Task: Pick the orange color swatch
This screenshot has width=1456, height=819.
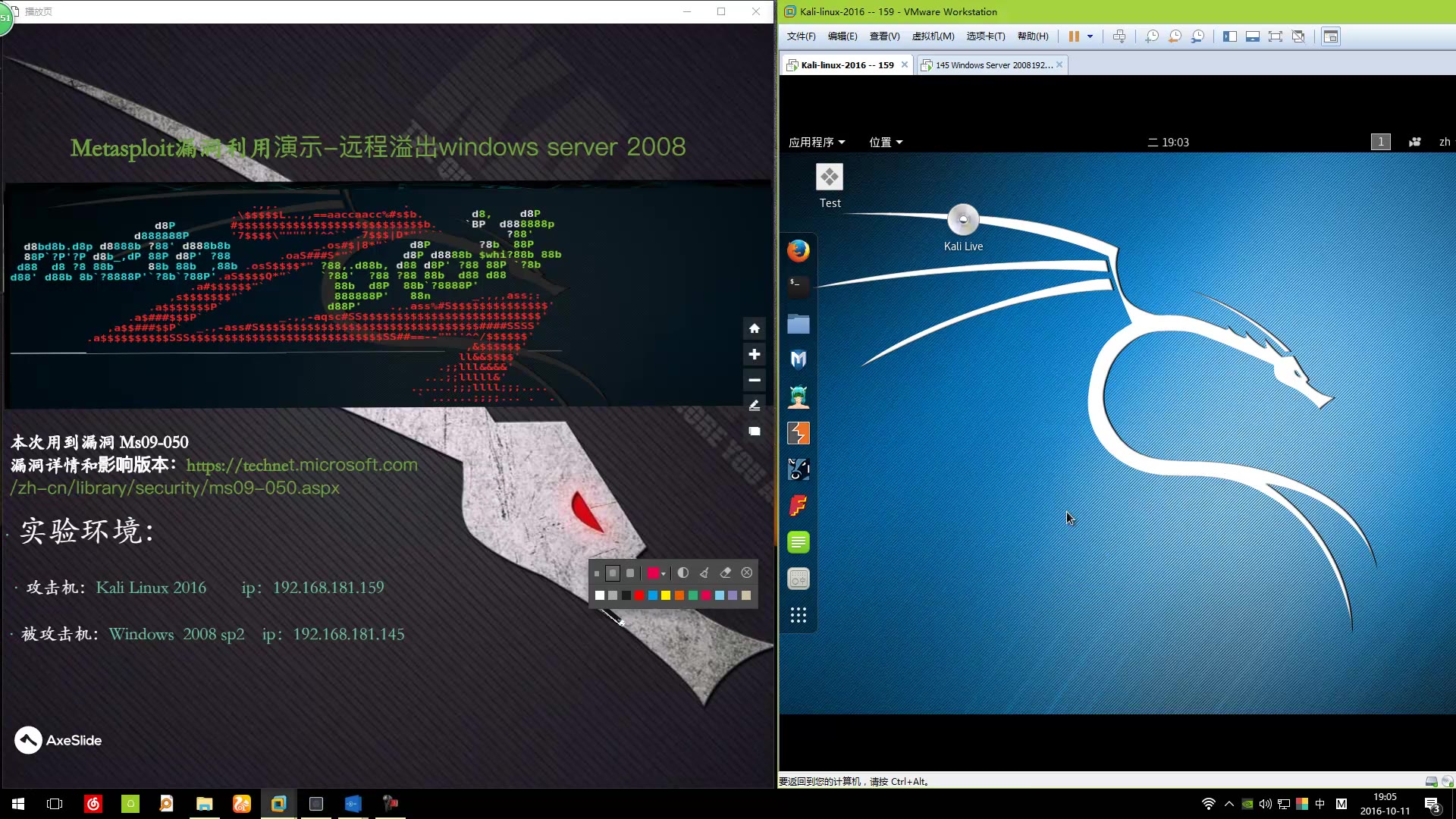Action: coord(679,595)
